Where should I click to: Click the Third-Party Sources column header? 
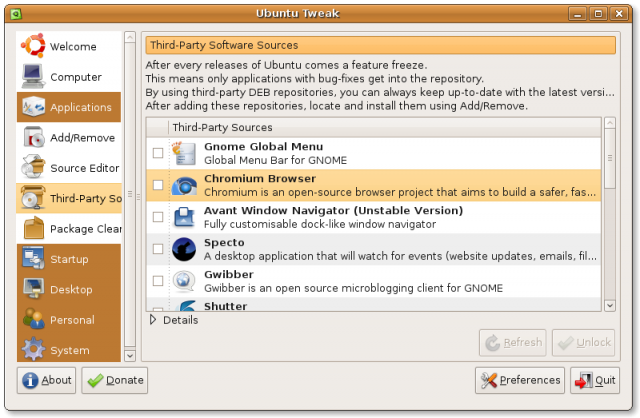(x=384, y=127)
